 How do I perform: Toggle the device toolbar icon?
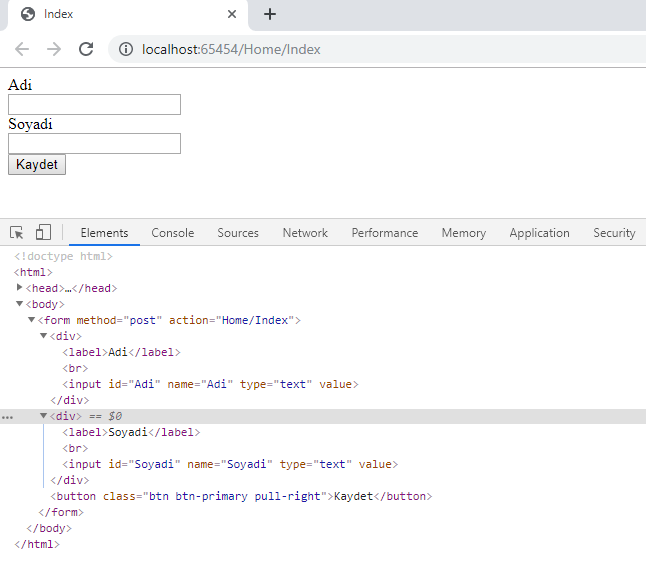pos(43,232)
